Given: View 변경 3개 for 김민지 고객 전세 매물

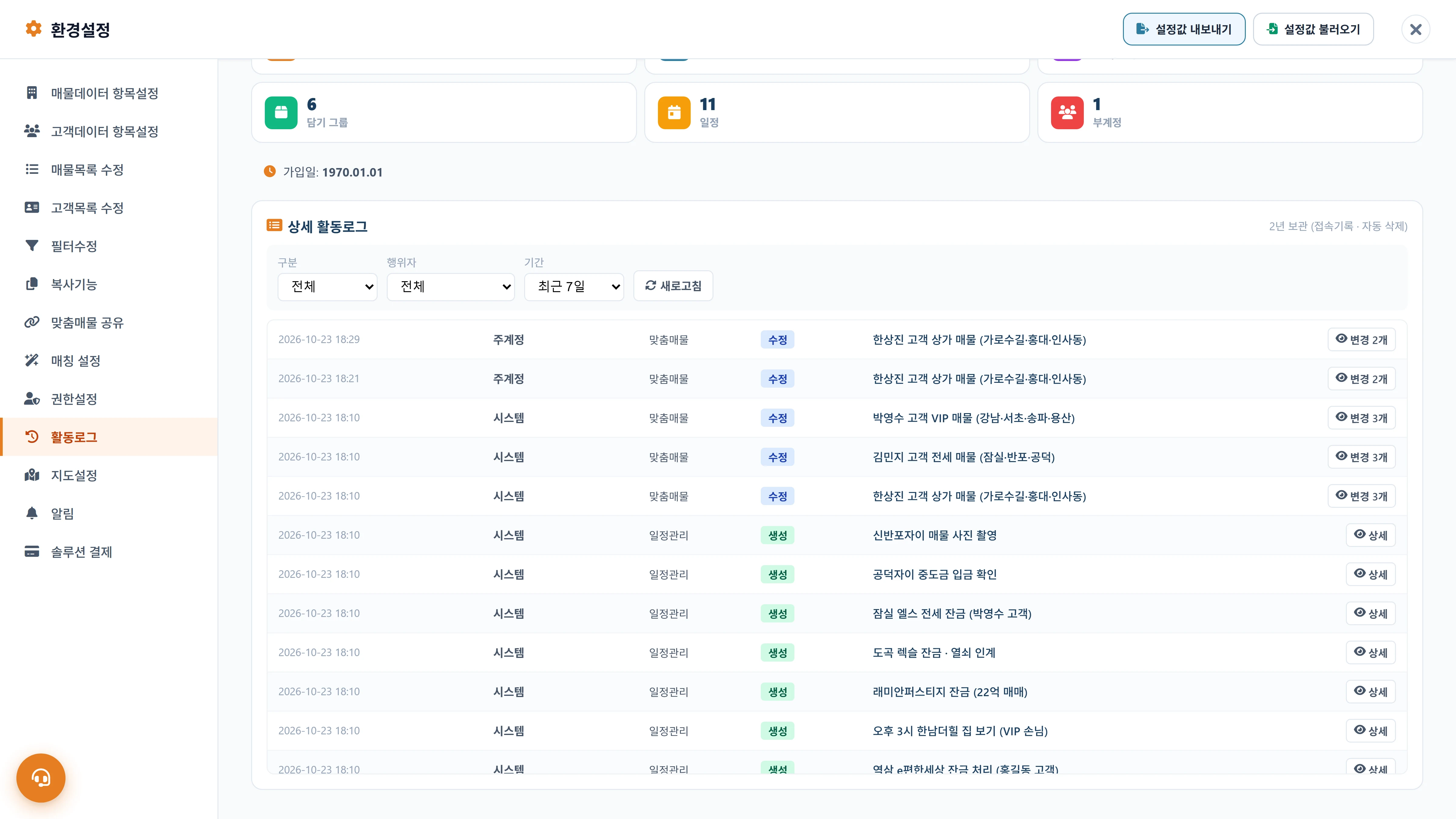Looking at the screenshot, I should [1361, 457].
